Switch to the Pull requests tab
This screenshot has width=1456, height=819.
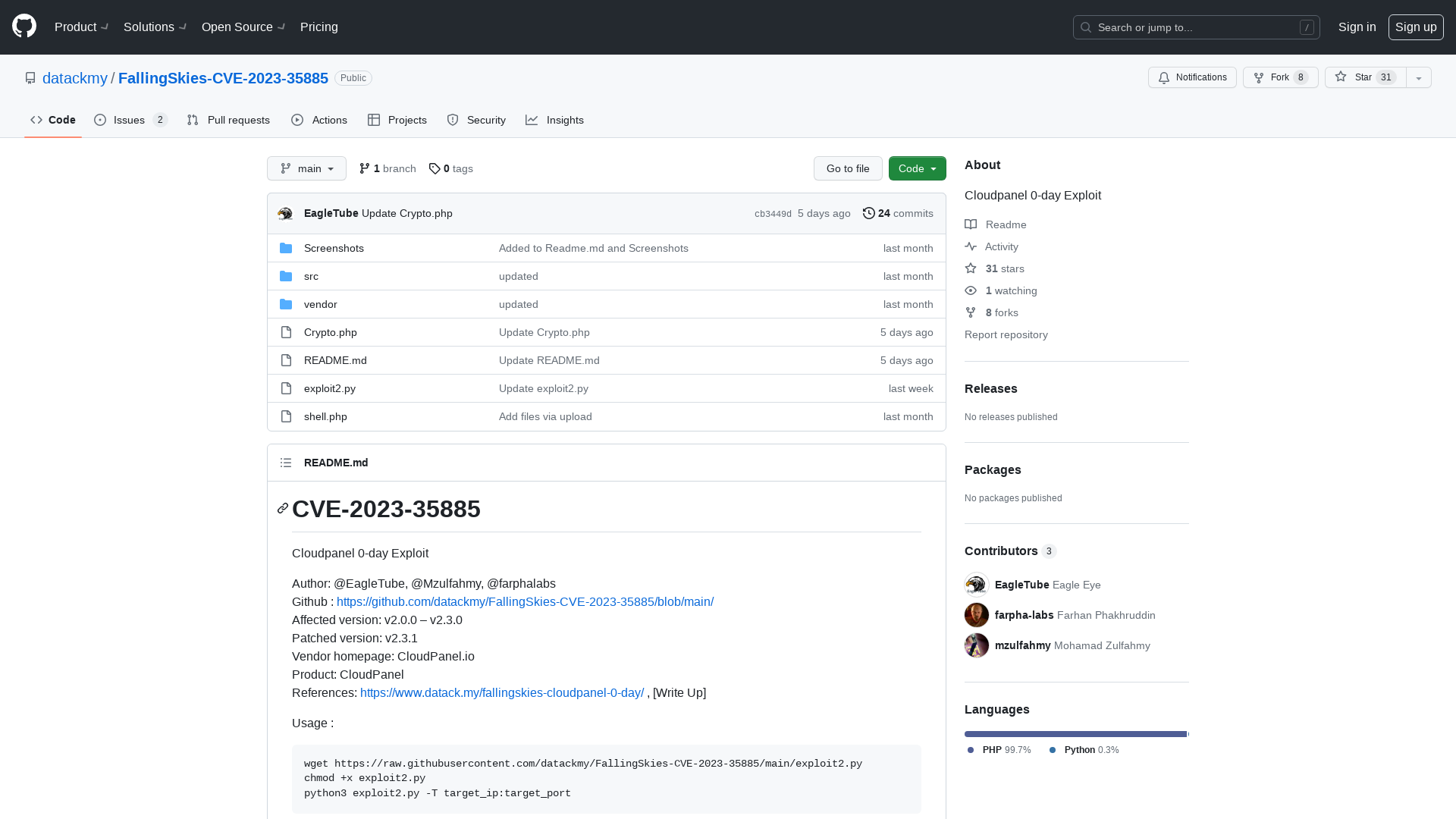pos(228,120)
